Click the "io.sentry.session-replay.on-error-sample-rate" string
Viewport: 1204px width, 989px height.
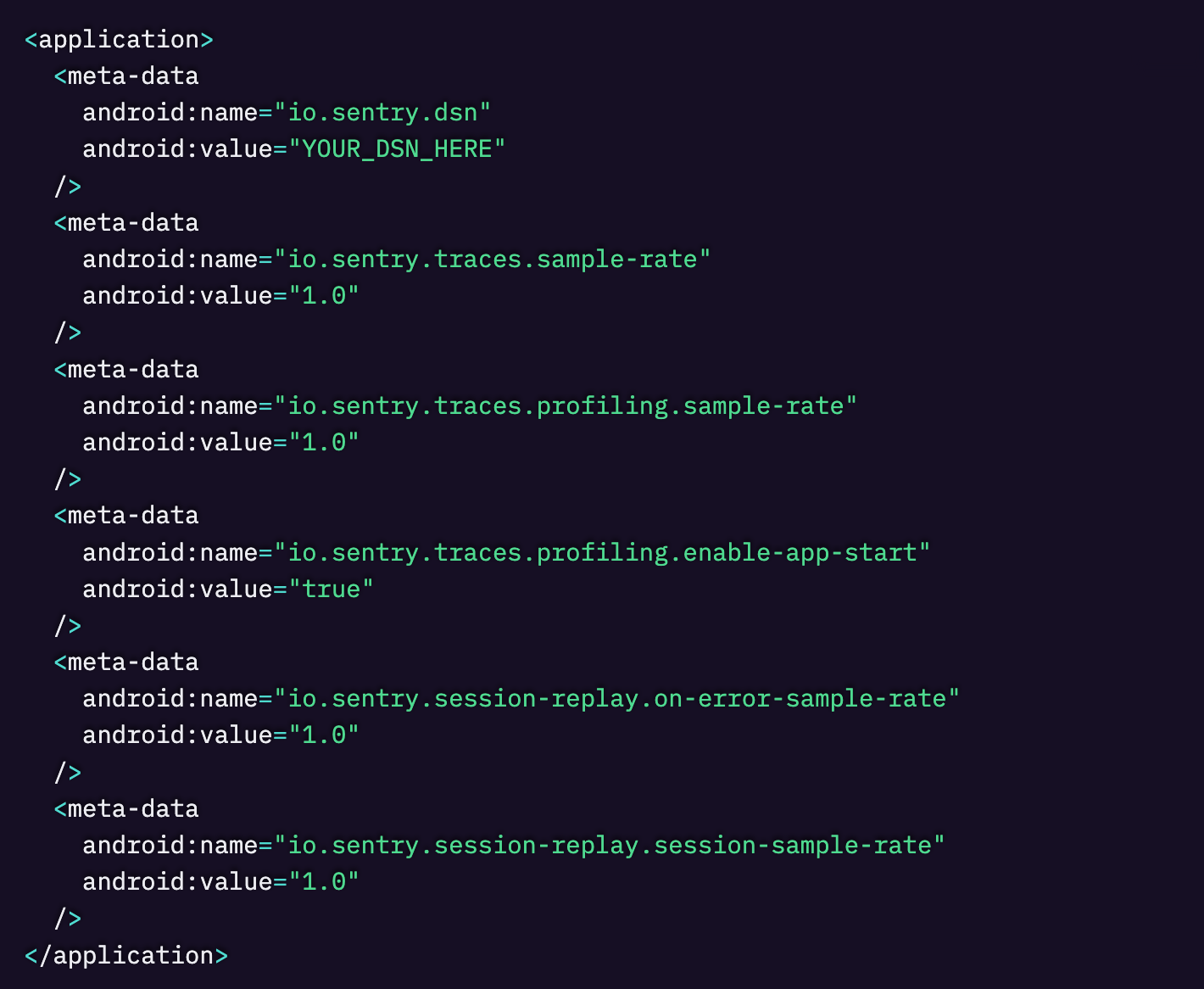[616, 699]
